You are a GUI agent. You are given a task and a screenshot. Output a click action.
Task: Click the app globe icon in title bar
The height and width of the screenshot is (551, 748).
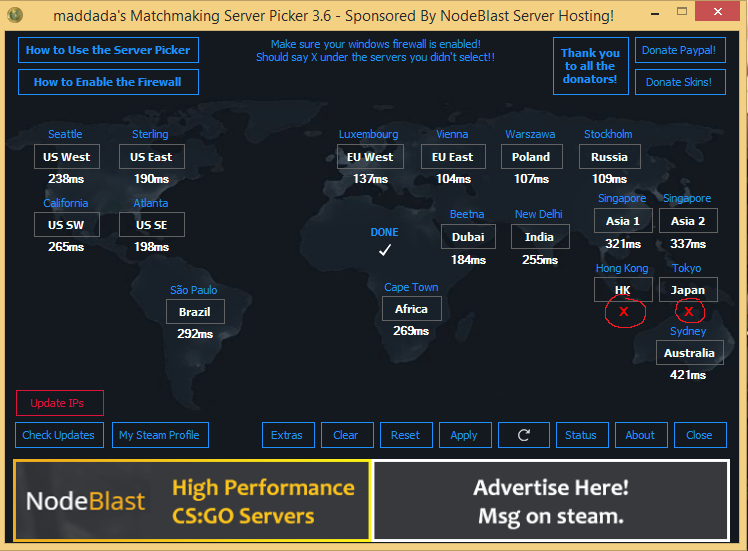pyautogui.click(x=15, y=15)
